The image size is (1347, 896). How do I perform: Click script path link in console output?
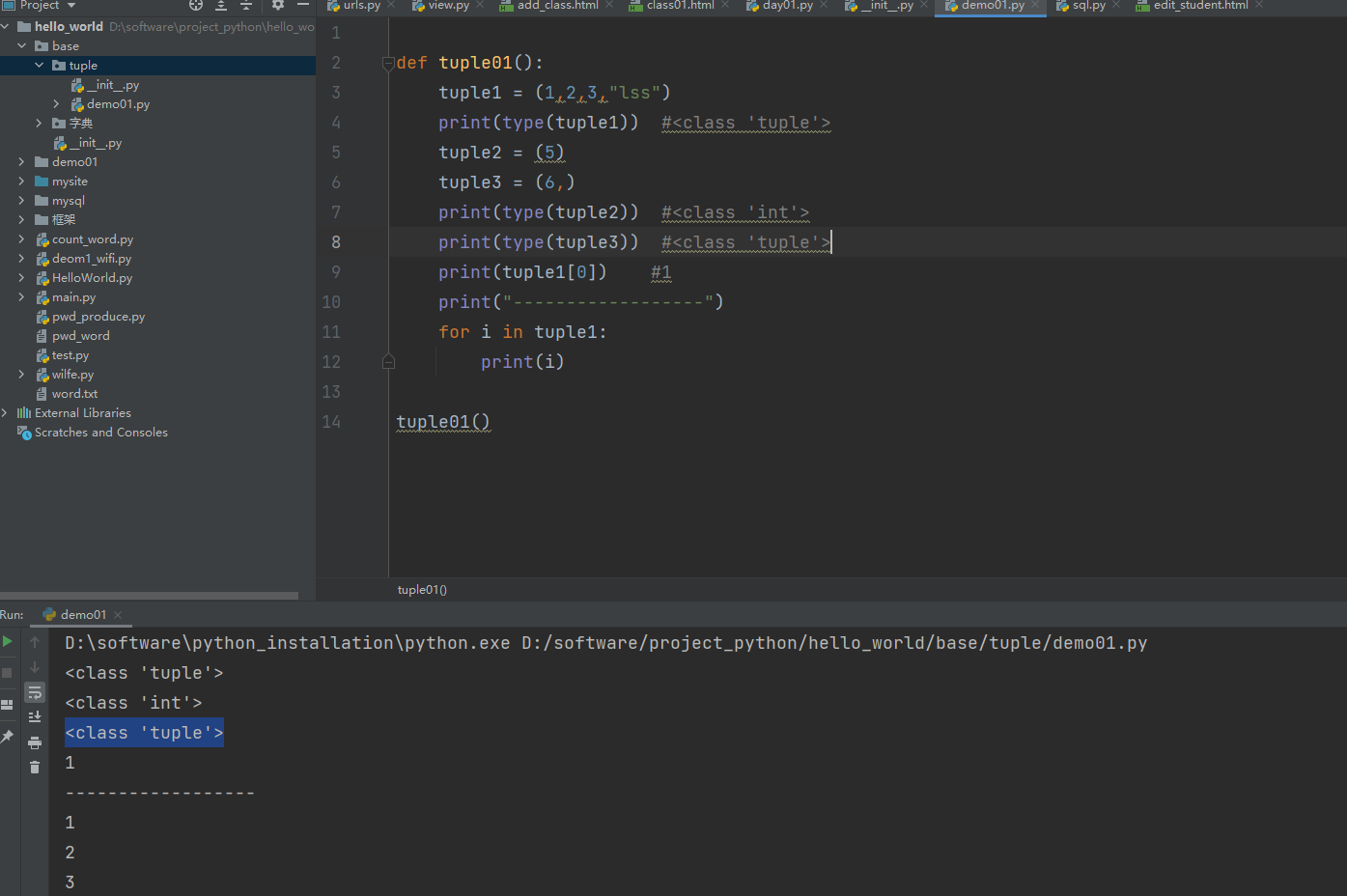[834, 643]
